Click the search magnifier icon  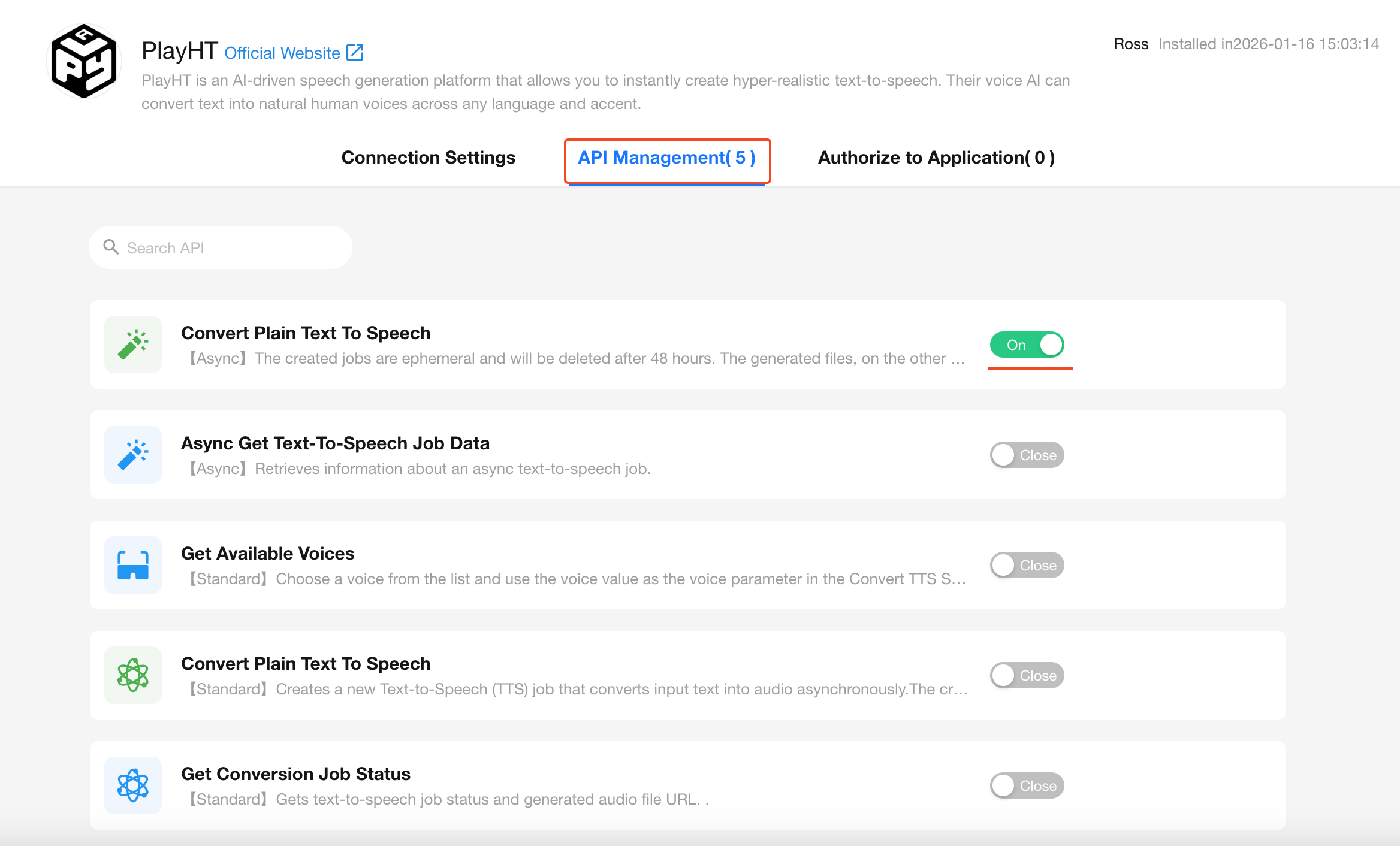coord(111,247)
